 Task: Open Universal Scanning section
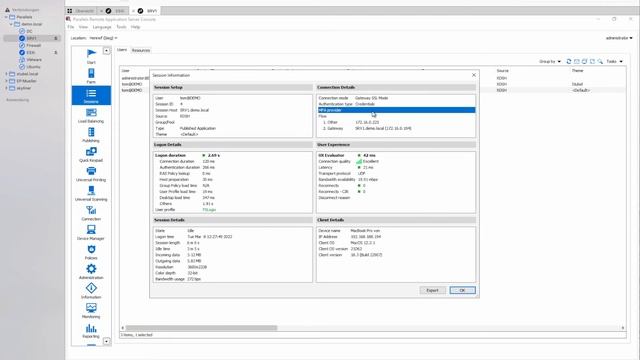91,193
